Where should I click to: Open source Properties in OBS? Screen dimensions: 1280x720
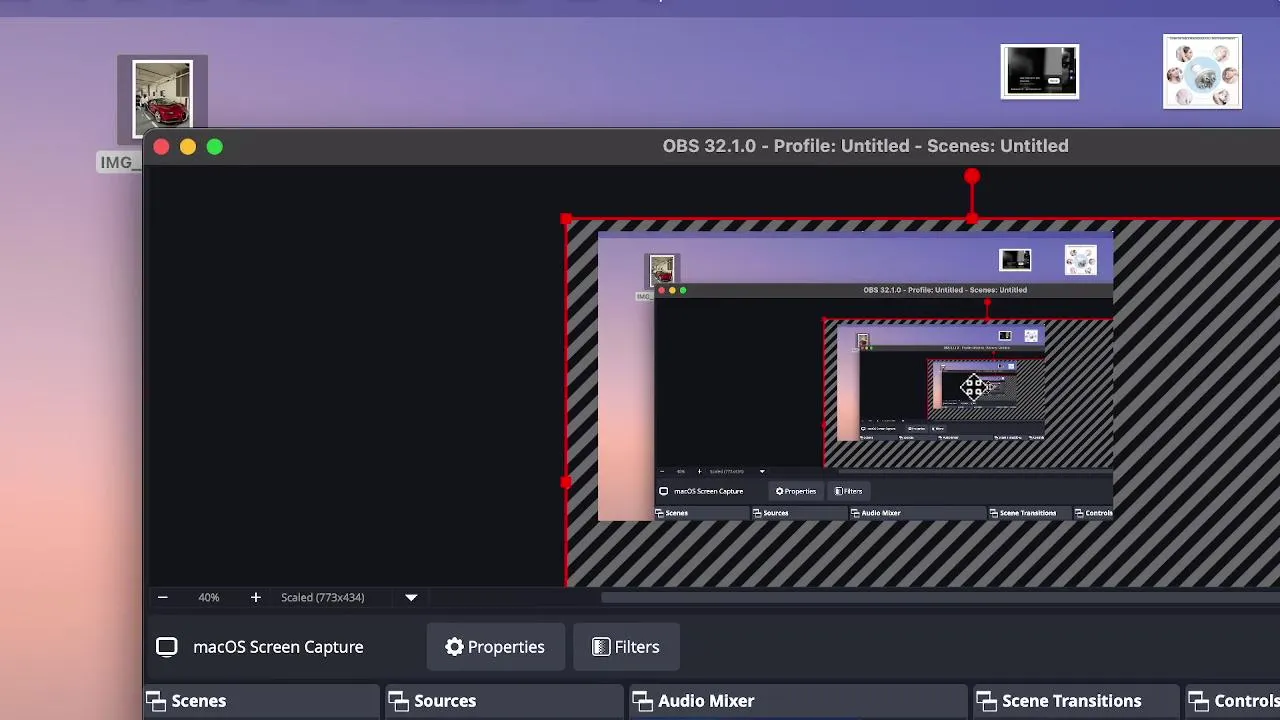click(495, 647)
